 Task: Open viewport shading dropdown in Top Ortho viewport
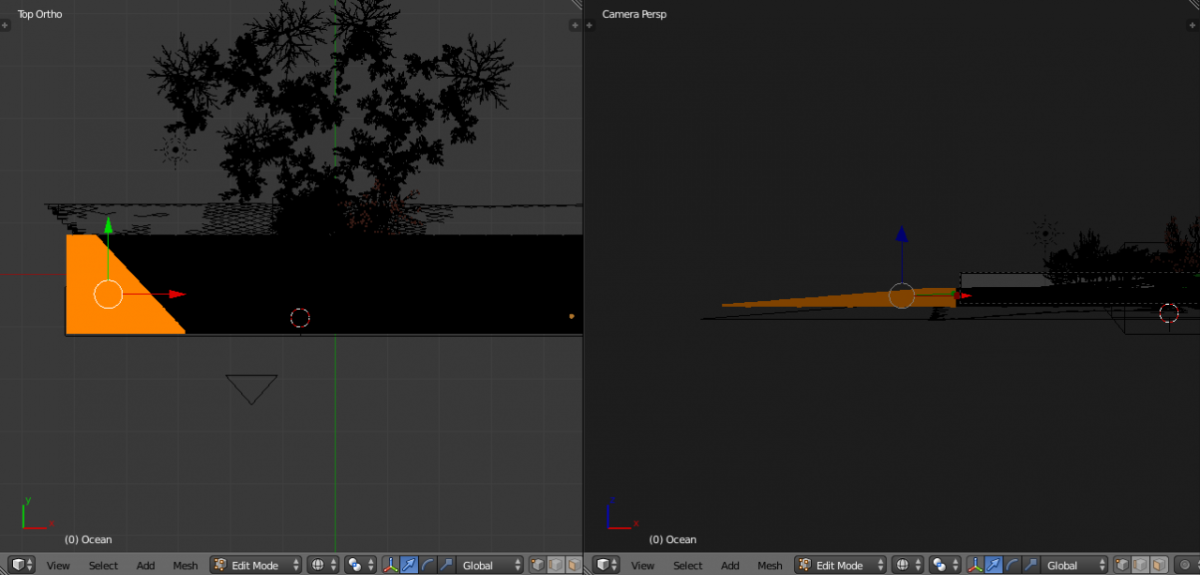pyautogui.click(x=322, y=565)
